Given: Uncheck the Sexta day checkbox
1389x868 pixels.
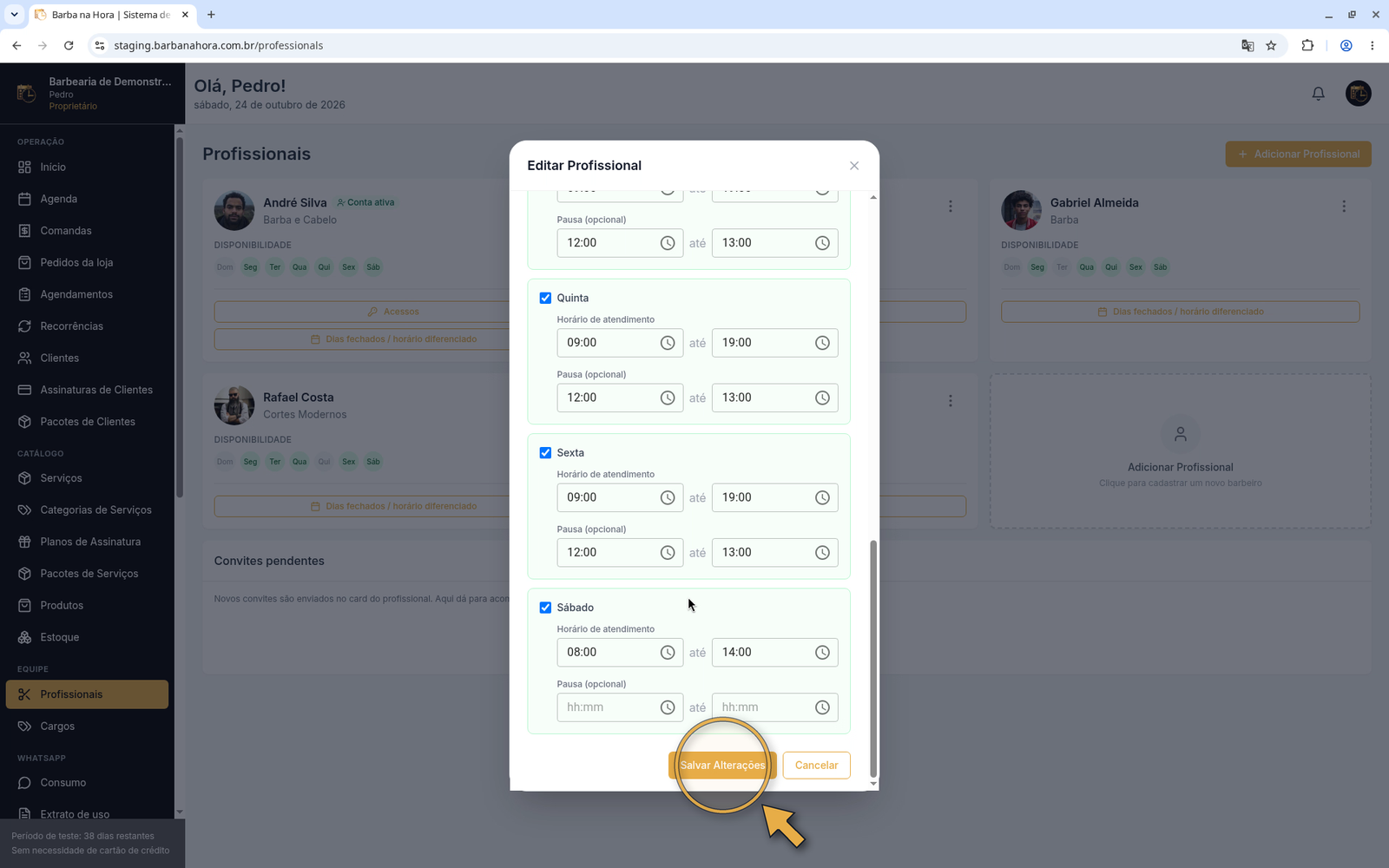Looking at the screenshot, I should (x=545, y=453).
